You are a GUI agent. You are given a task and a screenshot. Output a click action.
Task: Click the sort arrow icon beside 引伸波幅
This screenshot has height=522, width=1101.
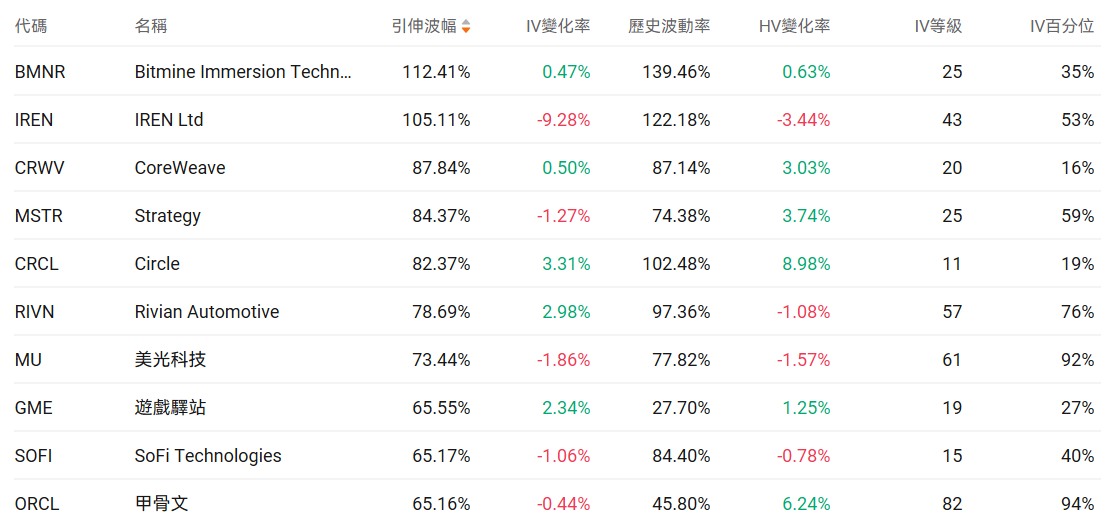pyautogui.click(x=466, y=26)
